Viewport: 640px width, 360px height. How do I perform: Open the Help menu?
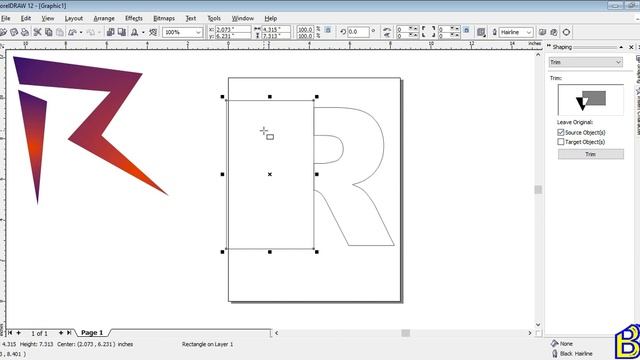270,18
